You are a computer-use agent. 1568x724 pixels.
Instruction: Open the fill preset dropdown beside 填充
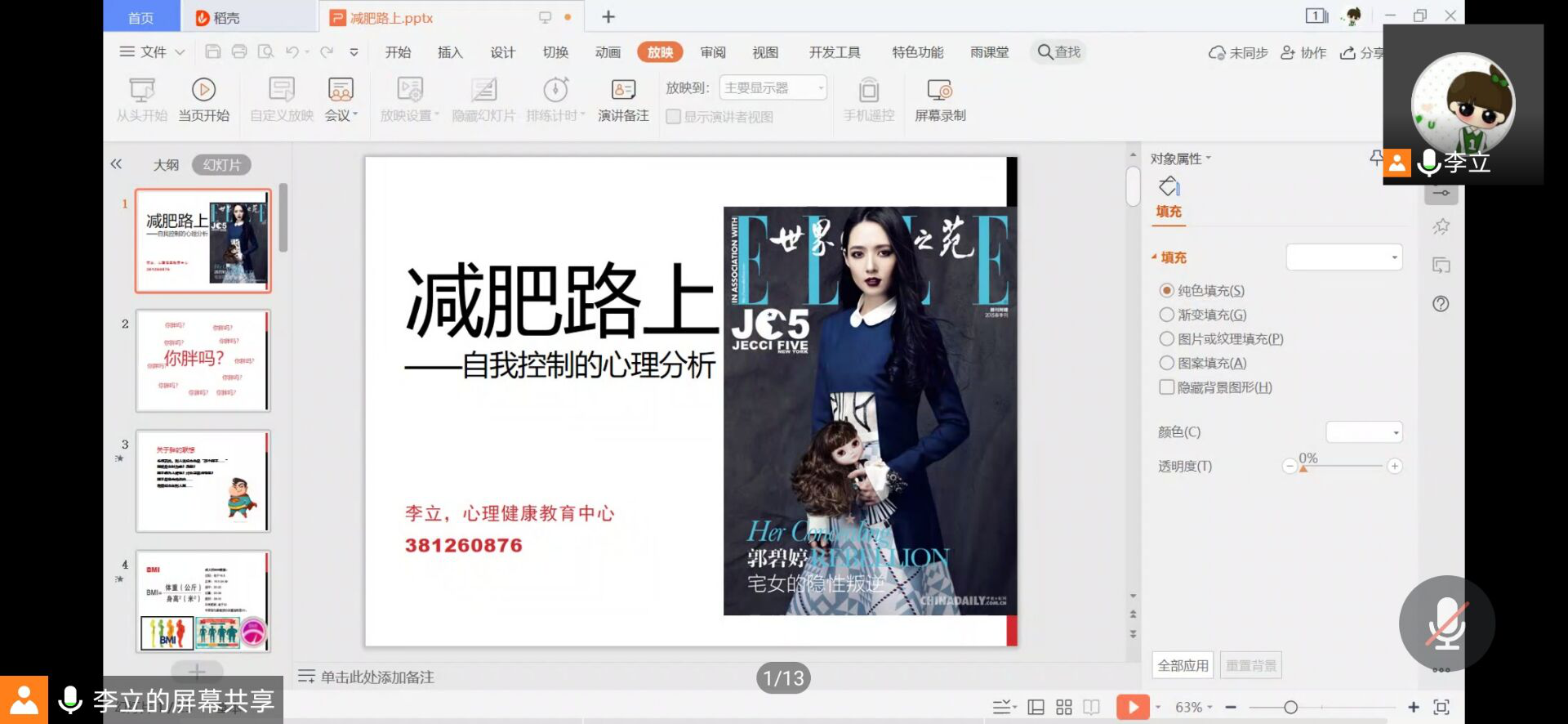tap(1343, 257)
